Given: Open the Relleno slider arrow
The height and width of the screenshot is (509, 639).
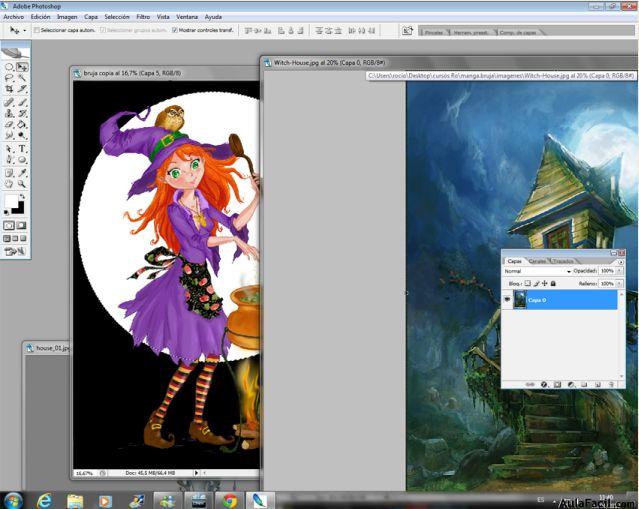Looking at the screenshot, I should [619, 283].
